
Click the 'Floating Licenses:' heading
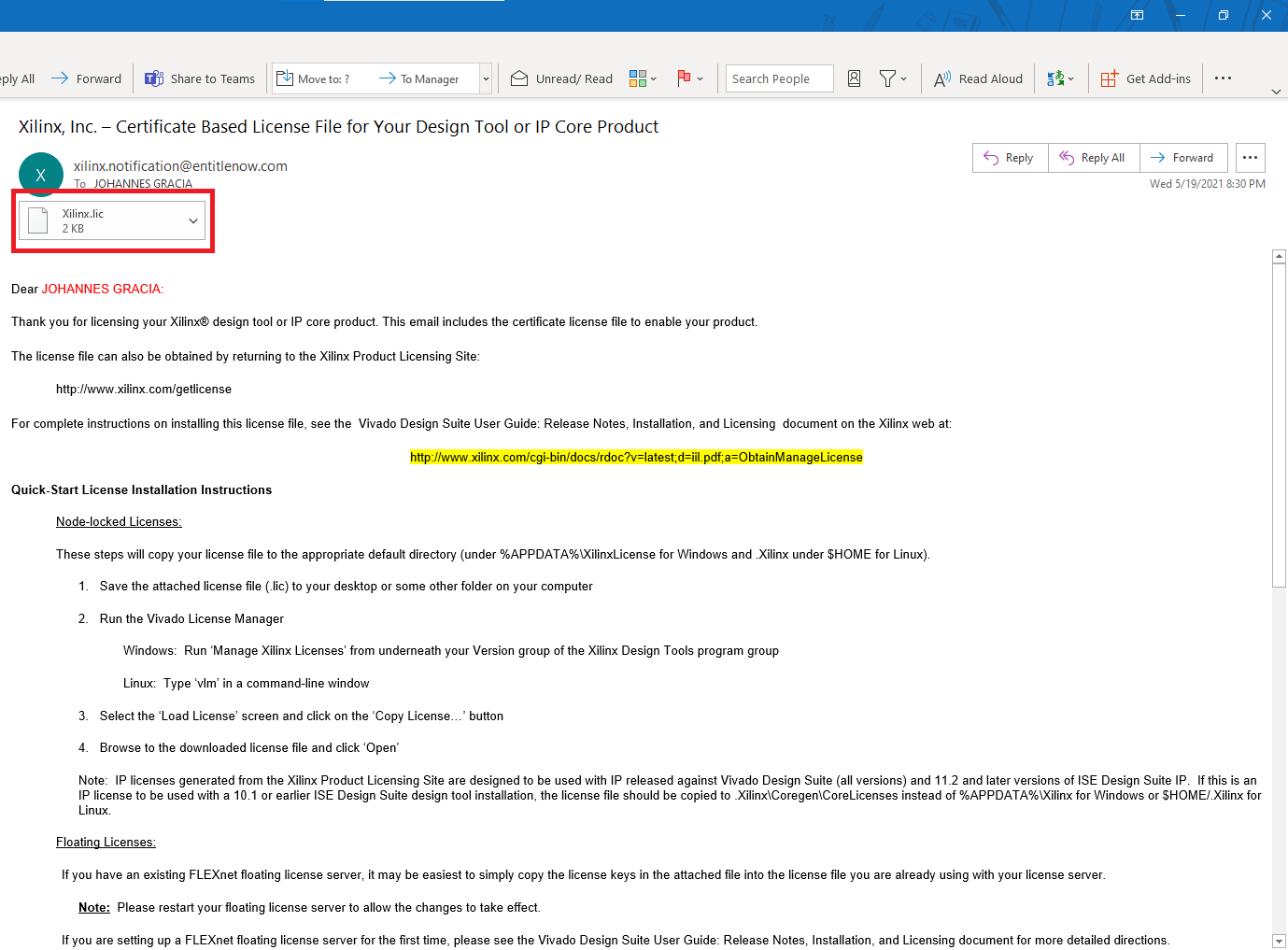click(x=106, y=843)
